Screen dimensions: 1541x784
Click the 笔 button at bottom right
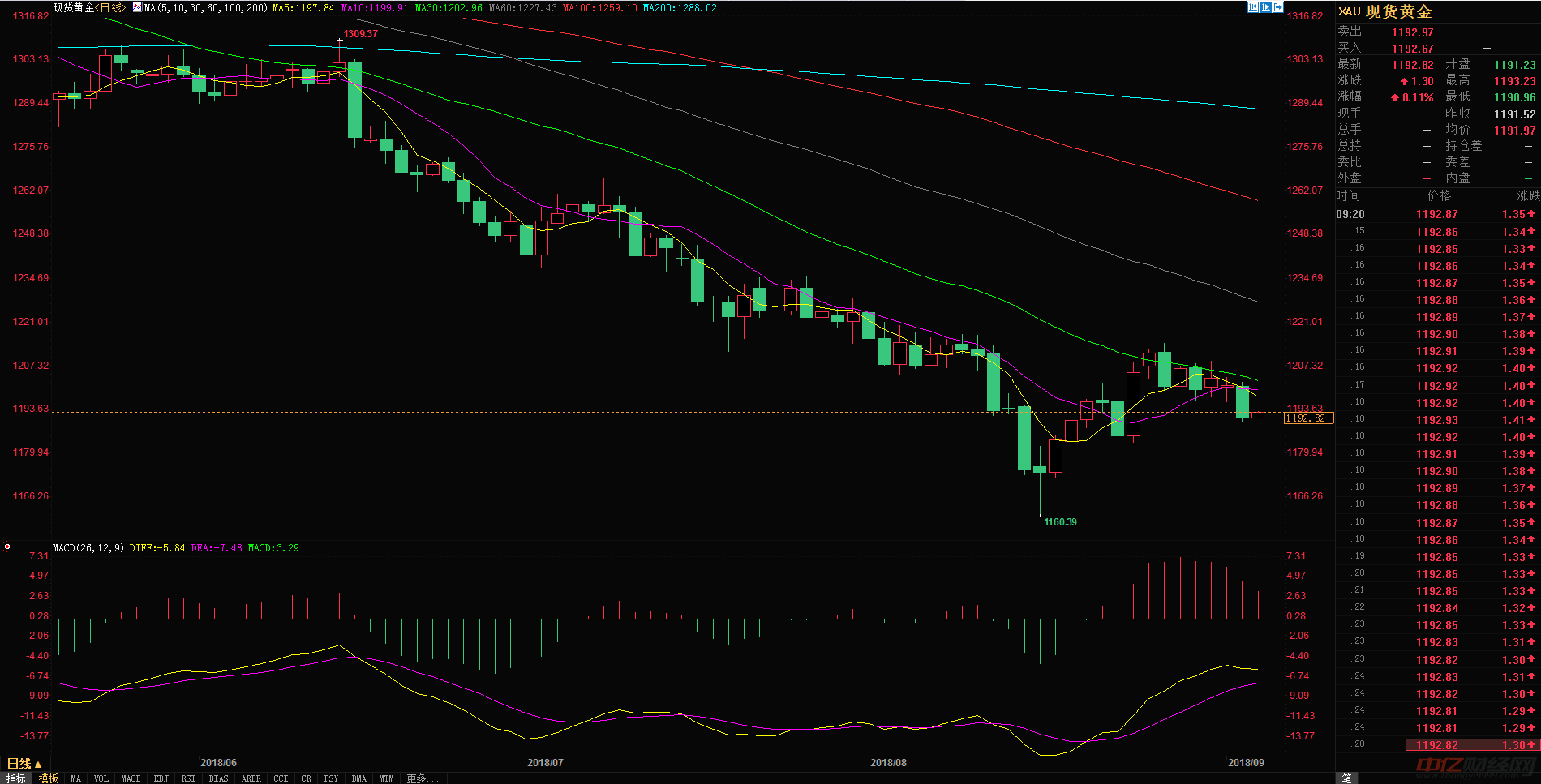pyautogui.click(x=1346, y=778)
